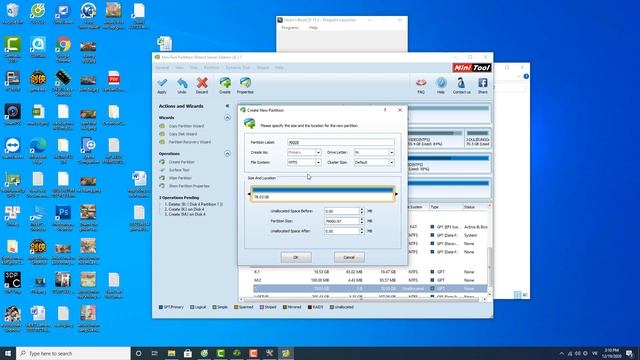640x360 pixels.
Task: Open the FAQ lifebuoy icon
Action: [x=421, y=86]
